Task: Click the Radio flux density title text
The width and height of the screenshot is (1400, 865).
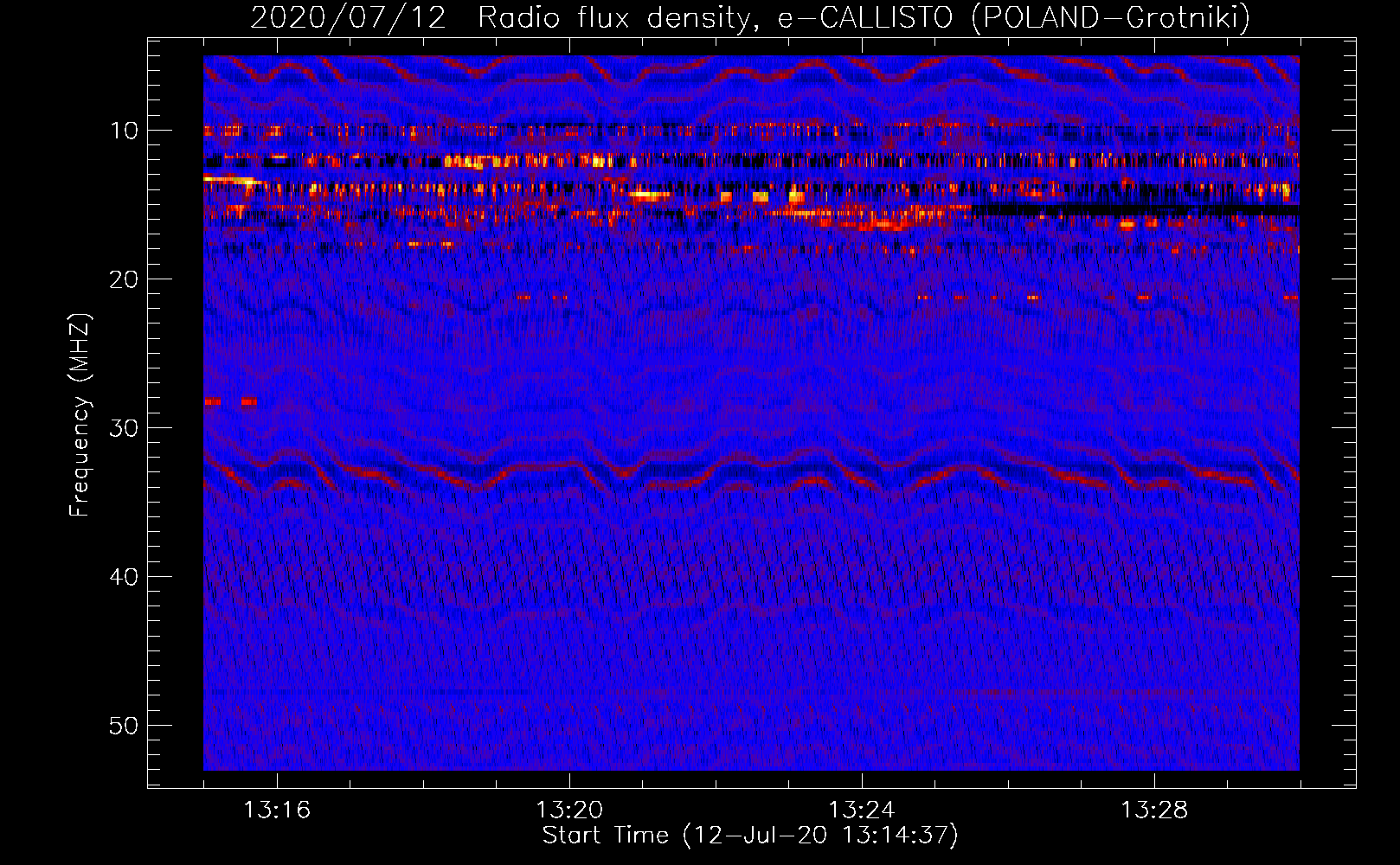Action: point(620,18)
